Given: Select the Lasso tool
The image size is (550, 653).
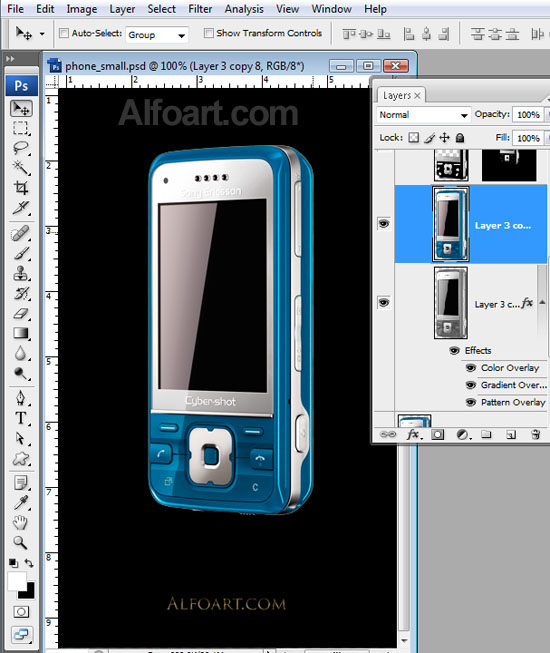Looking at the screenshot, I should [x=21, y=147].
